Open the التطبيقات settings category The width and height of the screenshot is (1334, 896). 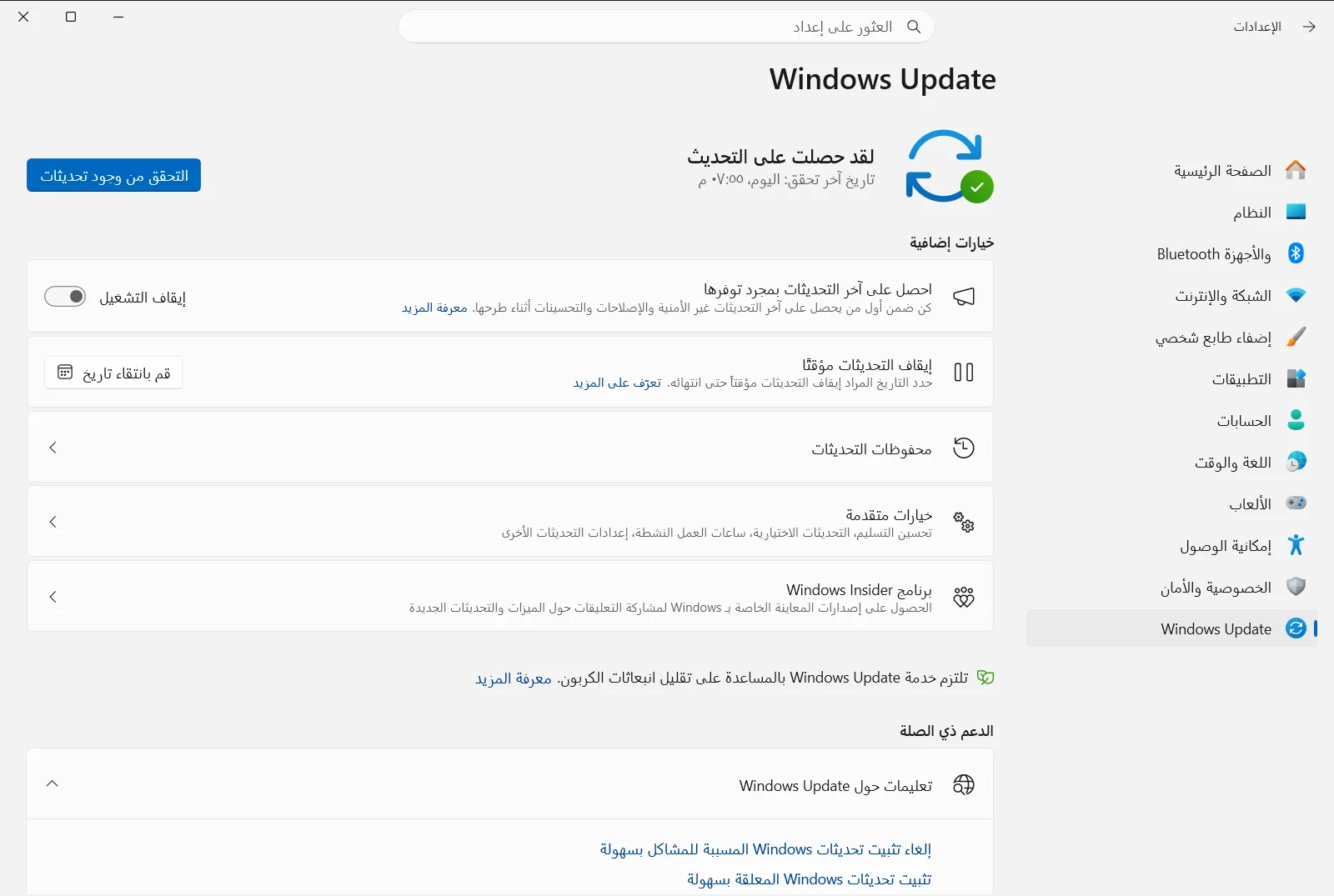tap(1171, 378)
